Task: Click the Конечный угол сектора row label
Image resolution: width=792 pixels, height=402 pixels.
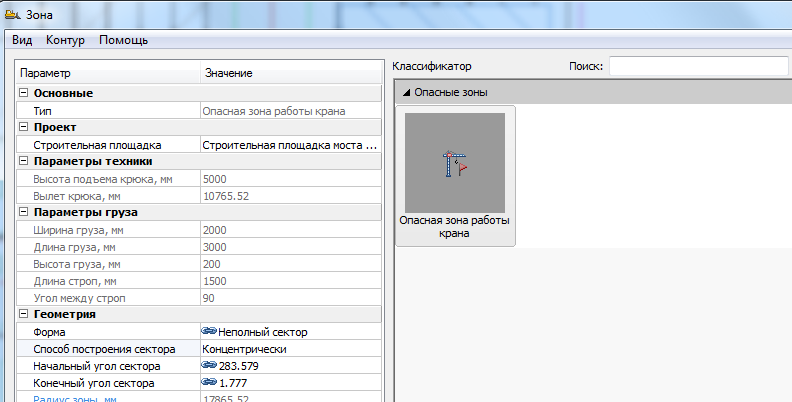Action: (x=94, y=383)
